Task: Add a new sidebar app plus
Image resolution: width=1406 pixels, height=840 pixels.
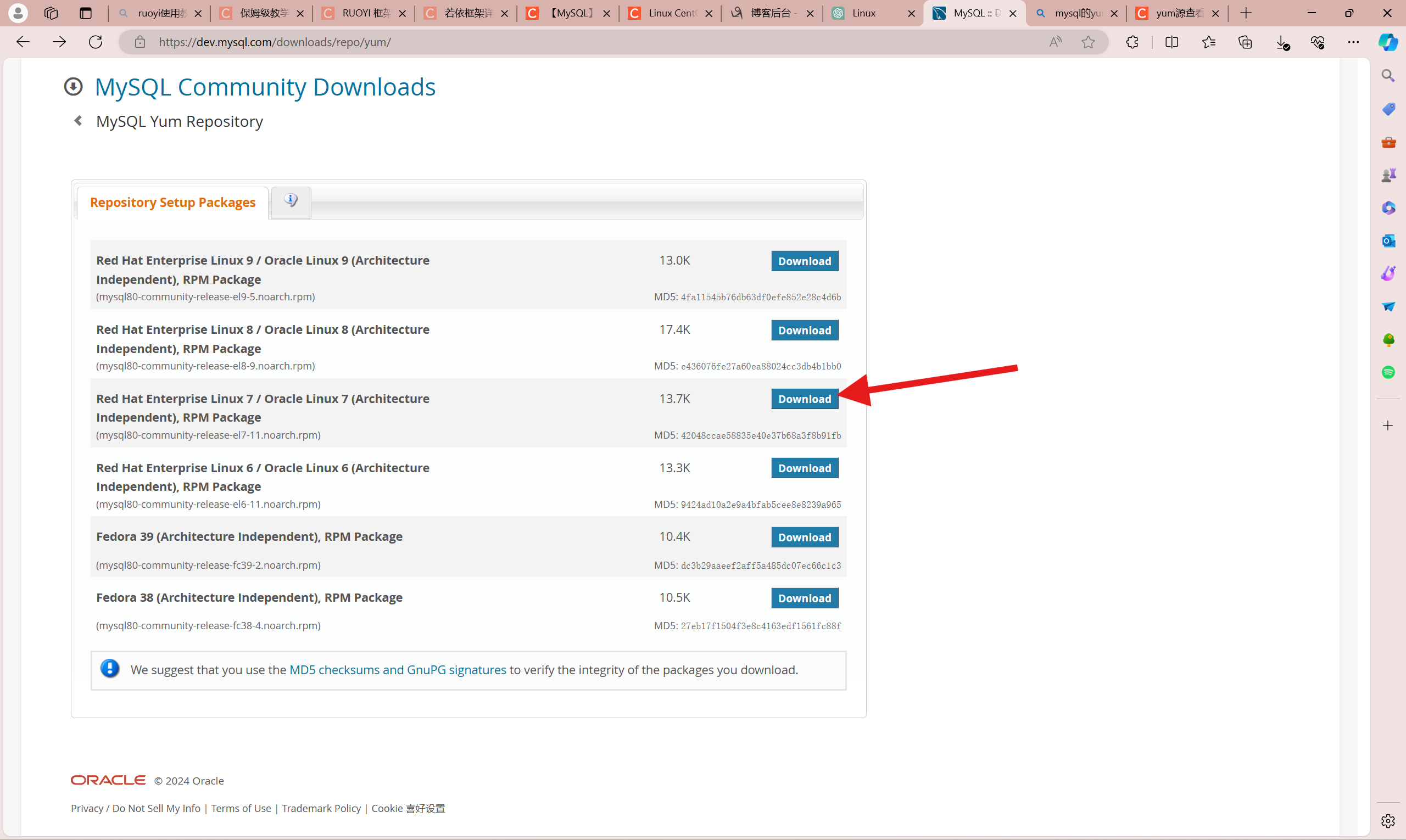Action: [x=1387, y=425]
